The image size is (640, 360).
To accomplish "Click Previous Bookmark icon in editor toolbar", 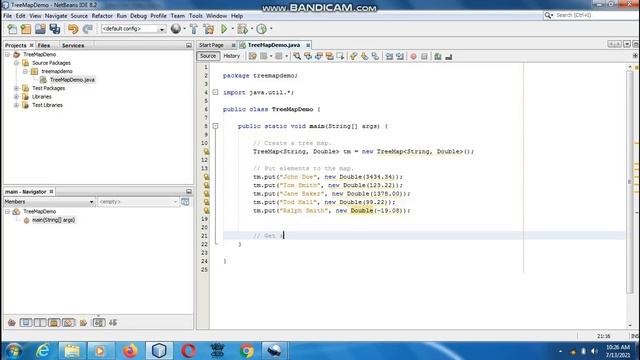I will (x=353, y=56).
